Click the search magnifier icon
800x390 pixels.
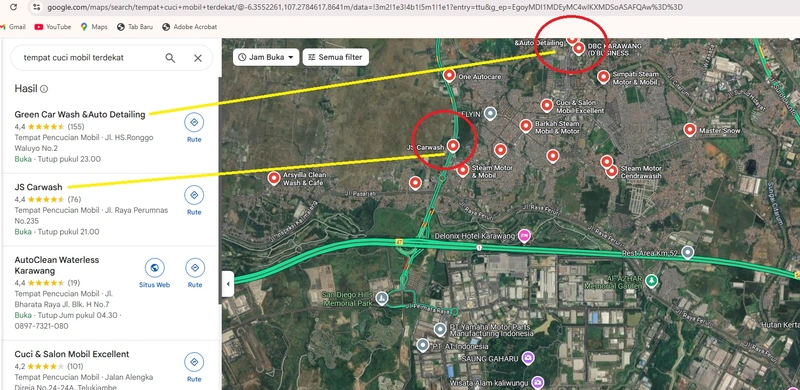tap(170, 58)
